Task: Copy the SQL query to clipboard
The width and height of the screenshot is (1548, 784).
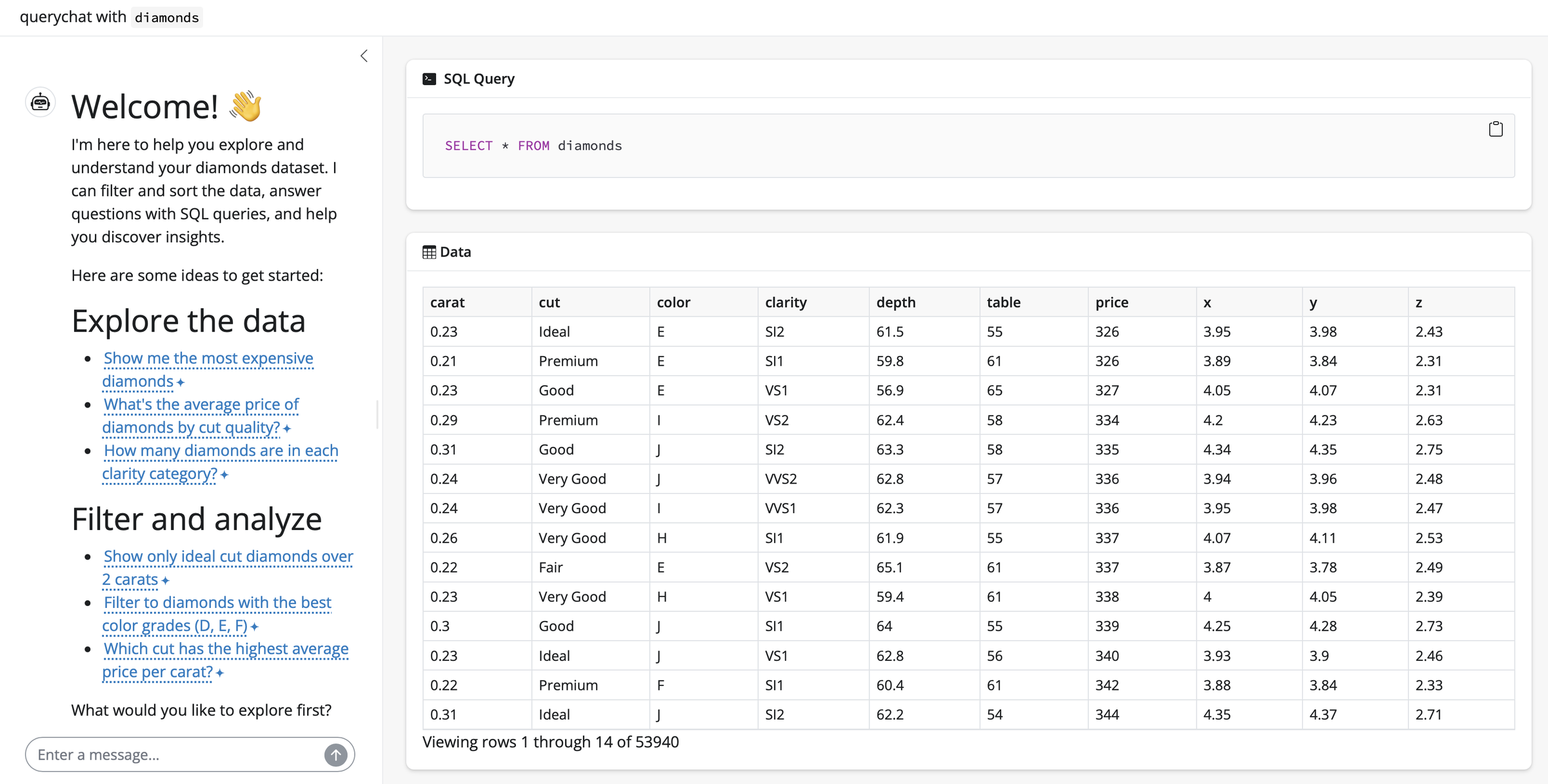Action: pyautogui.click(x=1495, y=129)
